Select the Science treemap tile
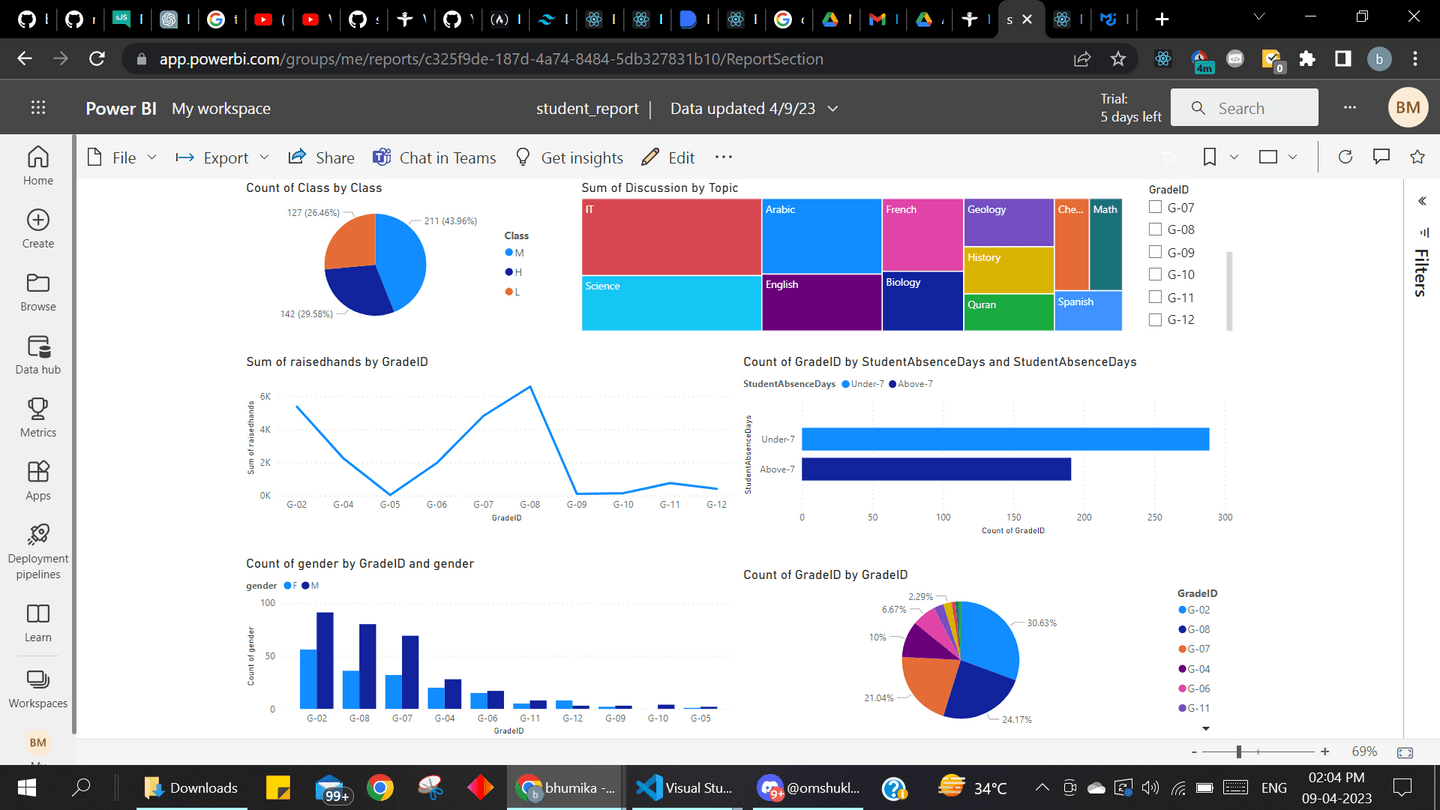 pos(671,303)
